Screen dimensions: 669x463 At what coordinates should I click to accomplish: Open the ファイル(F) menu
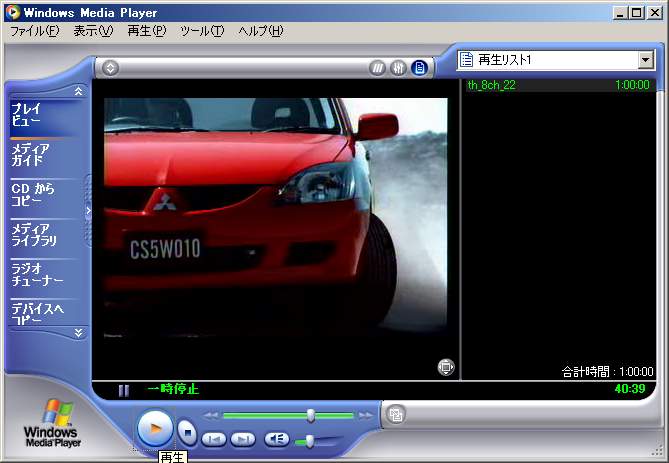tap(35, 31)
